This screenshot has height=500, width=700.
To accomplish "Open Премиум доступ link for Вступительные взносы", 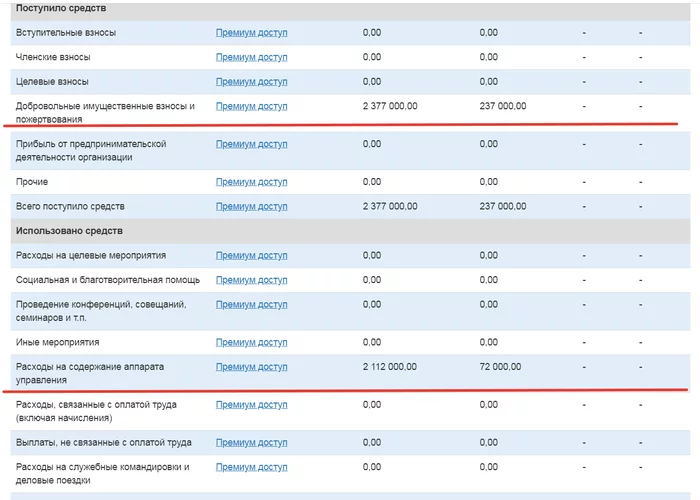I will (251, 33).
